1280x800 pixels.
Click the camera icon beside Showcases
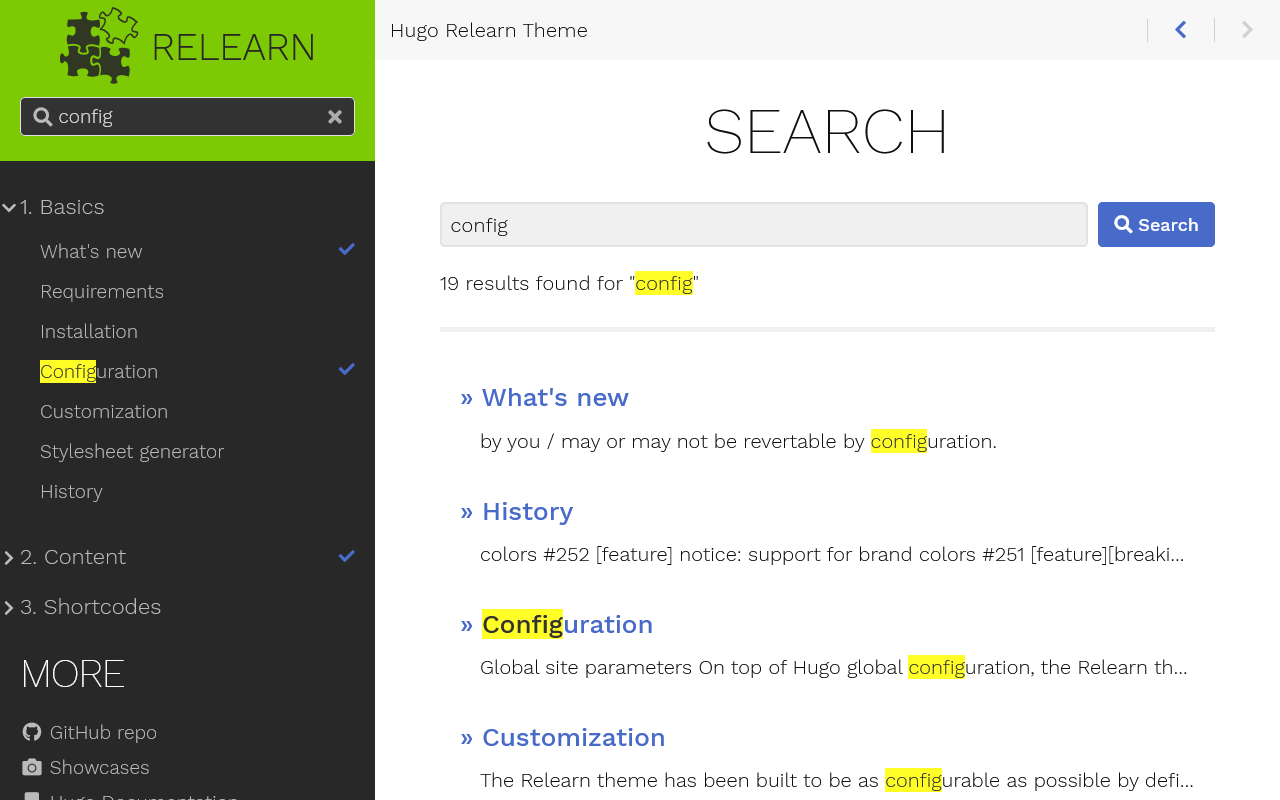click(31, 767)
